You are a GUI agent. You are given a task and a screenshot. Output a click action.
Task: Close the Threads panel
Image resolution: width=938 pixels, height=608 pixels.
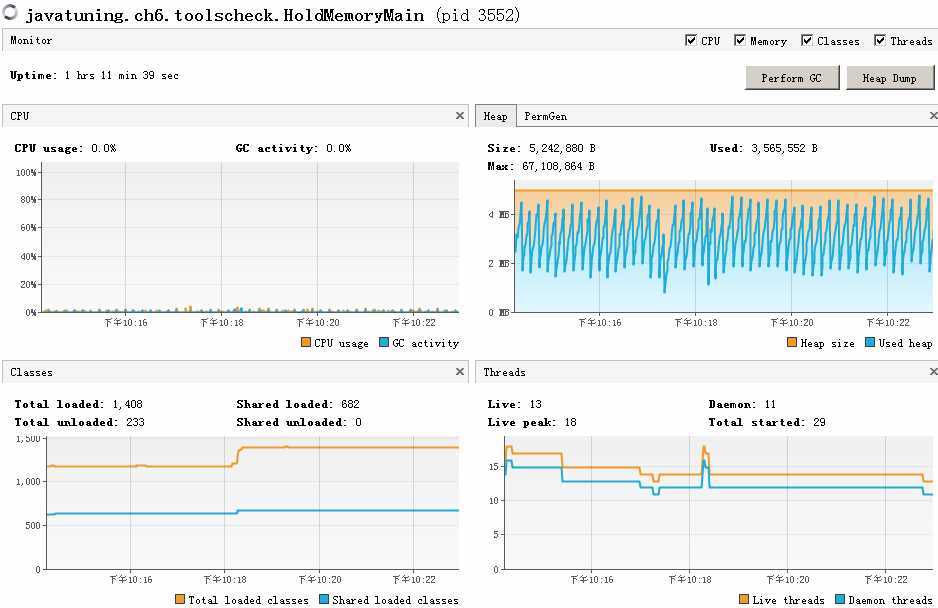(933, 372)
